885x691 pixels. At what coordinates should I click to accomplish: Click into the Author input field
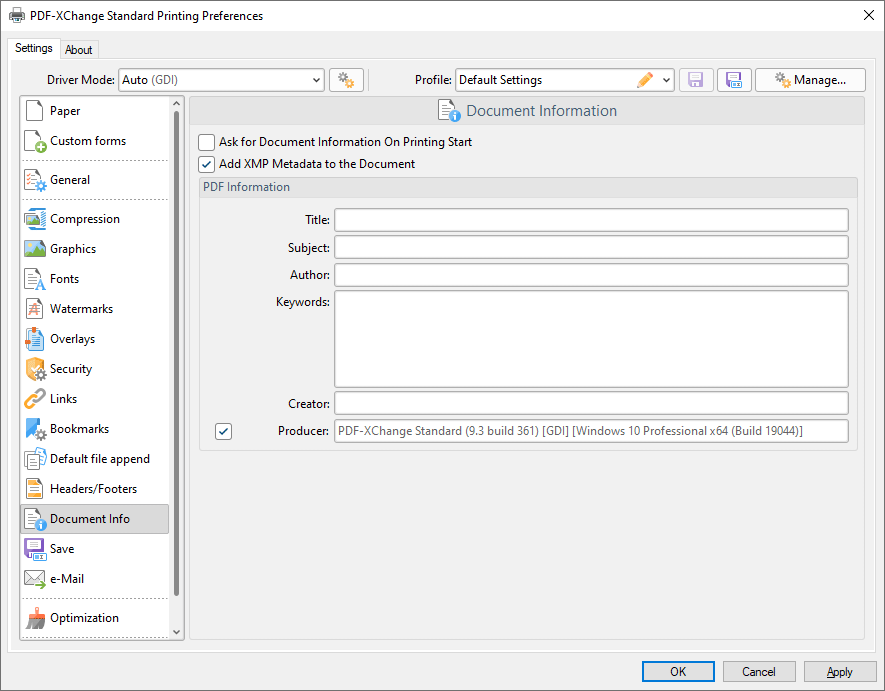tap(591, 275)
